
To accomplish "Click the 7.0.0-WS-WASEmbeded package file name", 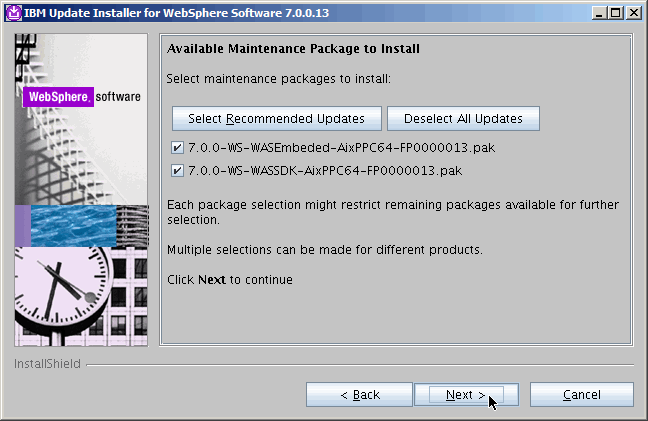I will [342, 148].
